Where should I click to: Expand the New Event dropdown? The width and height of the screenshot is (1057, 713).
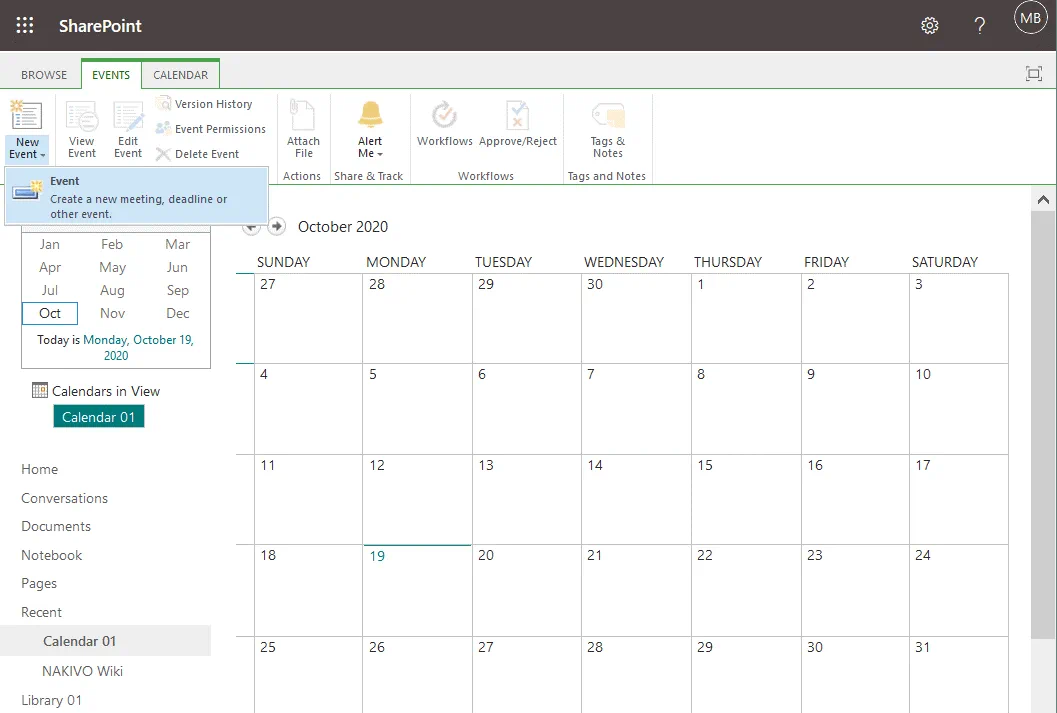coord(27,154)
